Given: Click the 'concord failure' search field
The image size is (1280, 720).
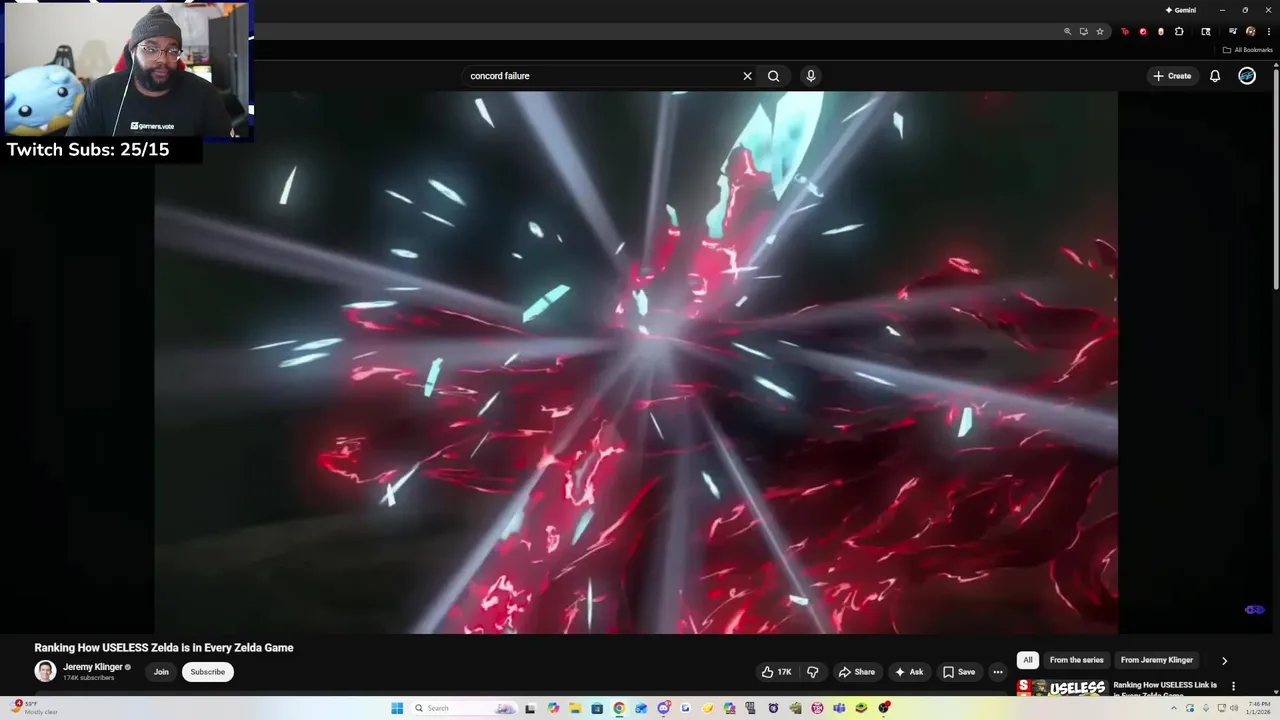Looking at the screenshot, I should (x=600, y=76).
